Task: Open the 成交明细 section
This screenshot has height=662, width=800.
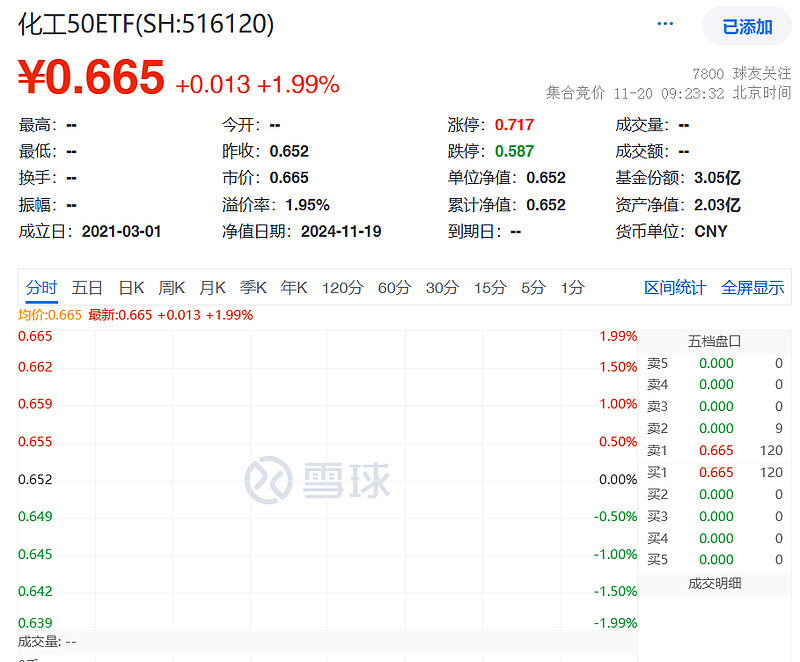Action: coord(714,583)
